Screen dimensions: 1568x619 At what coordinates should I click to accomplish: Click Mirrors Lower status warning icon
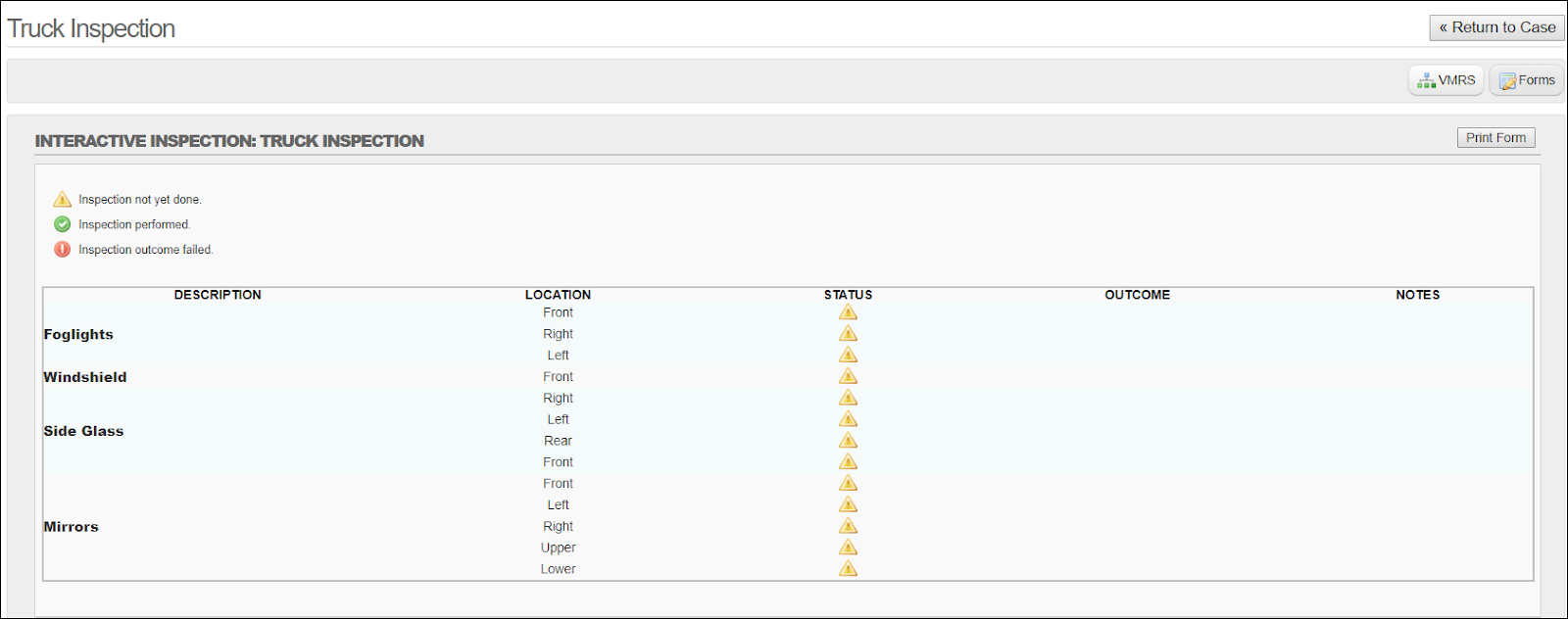[x=848, y=569]
